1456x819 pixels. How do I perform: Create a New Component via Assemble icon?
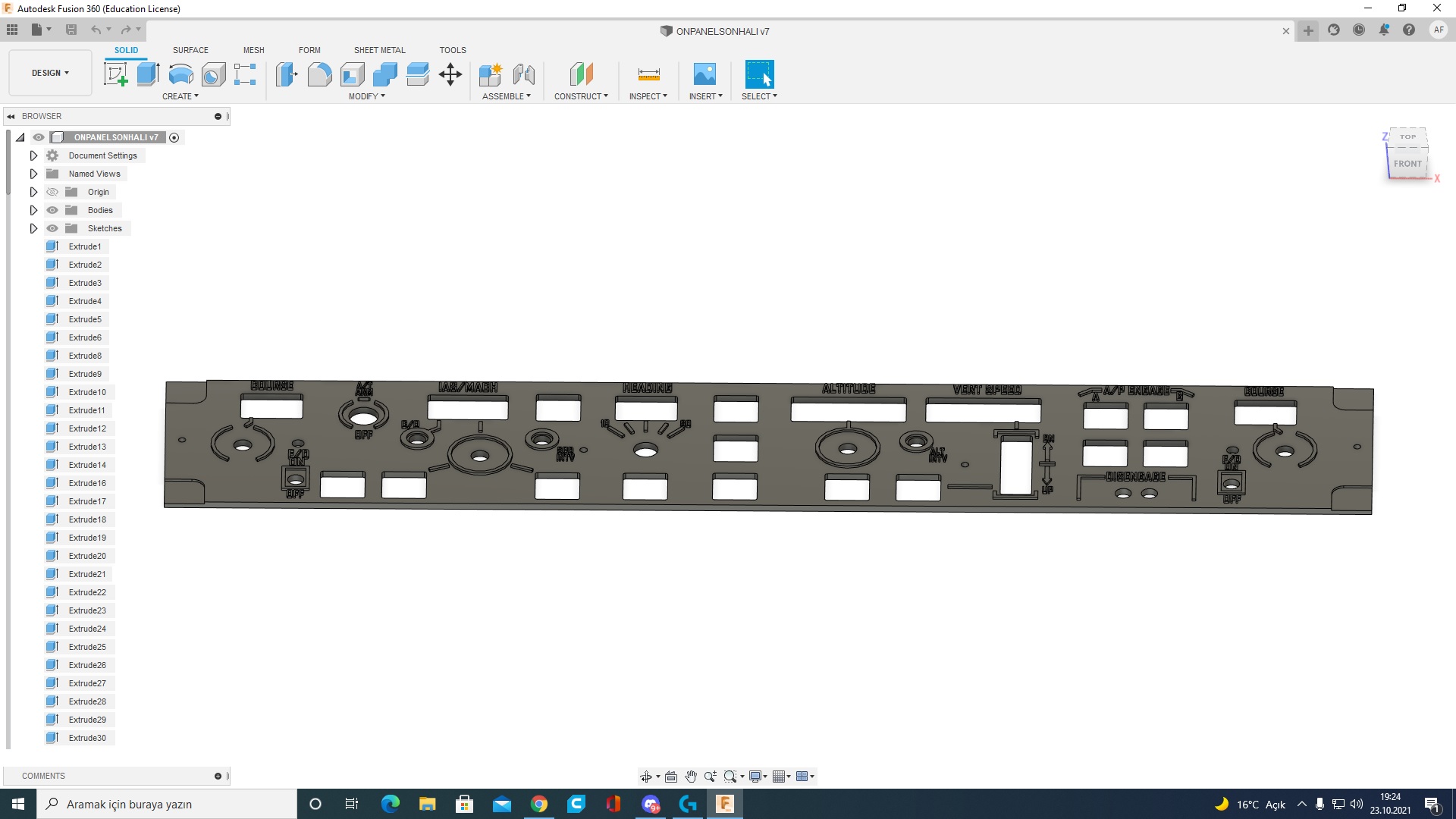pos(491,74)
